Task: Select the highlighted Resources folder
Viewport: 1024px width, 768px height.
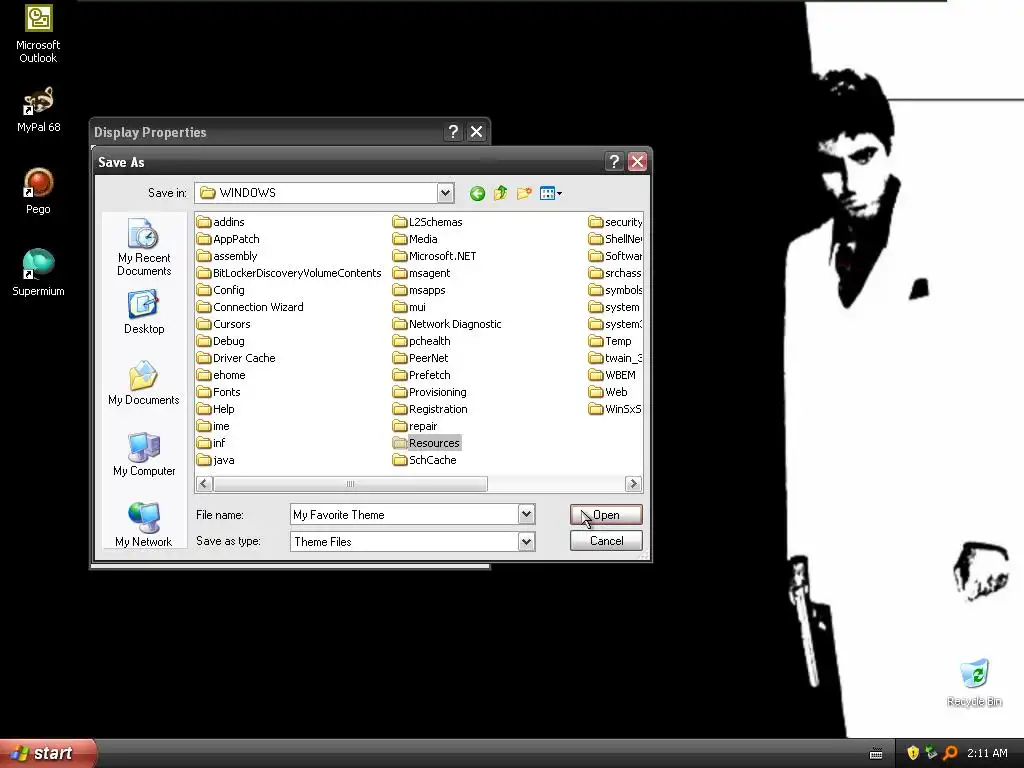Action: tap(427, 443)
